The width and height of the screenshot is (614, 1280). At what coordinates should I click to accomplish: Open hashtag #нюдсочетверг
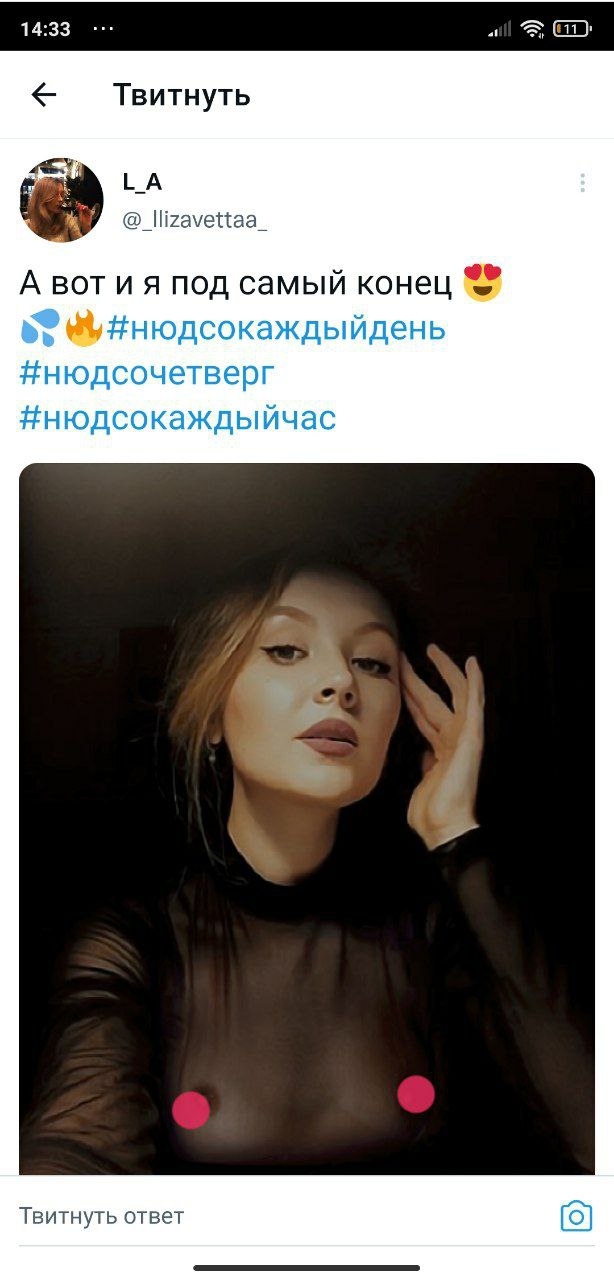pyautogui.click(x=147, y=373)
